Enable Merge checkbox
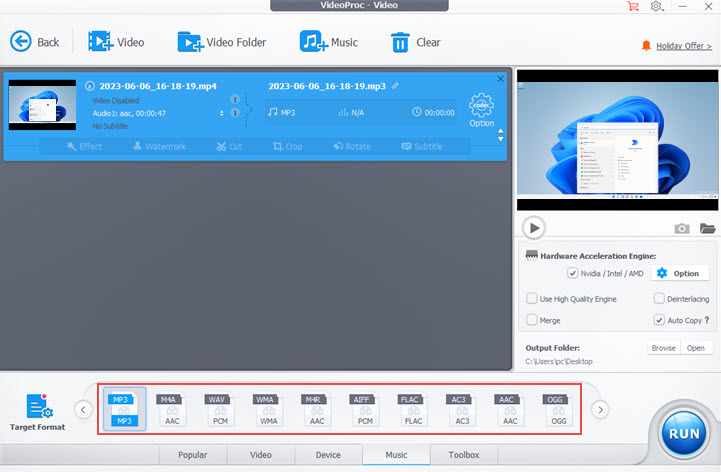The height and width of the screenshot is (472, 721). click(532, 320)
